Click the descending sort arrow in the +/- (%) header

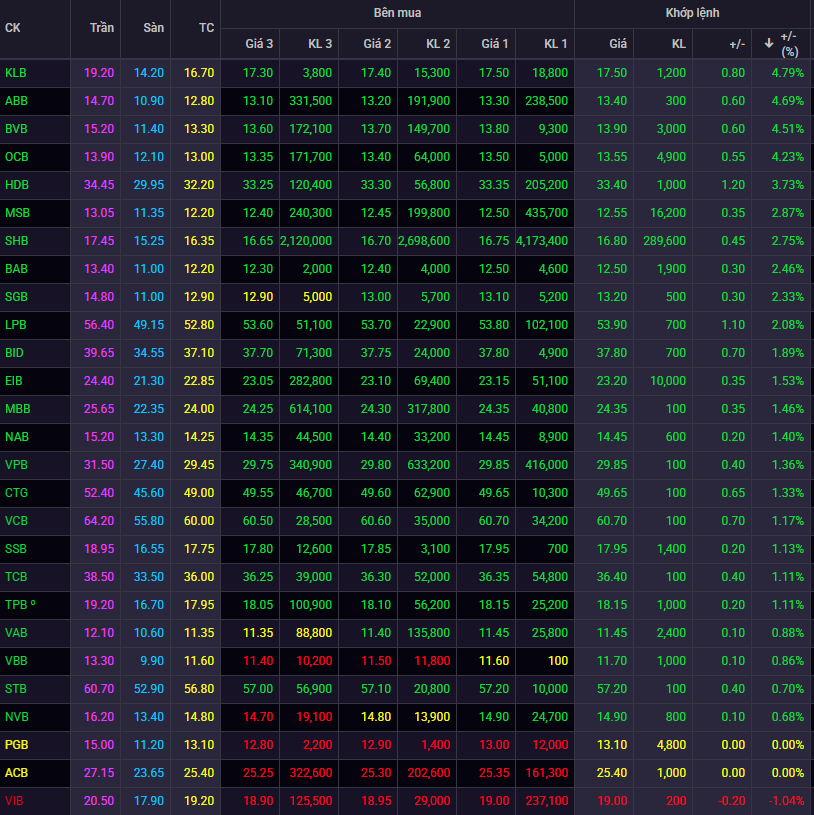pos(769,43)
